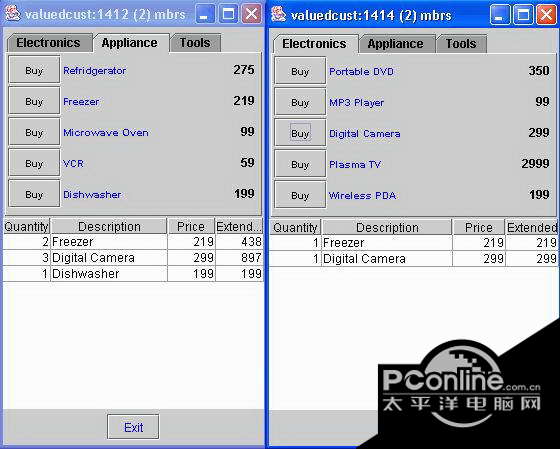This screenshot has height=449, width=560.
Task: Select Freezer row in 1412 cart table
Action: click(x=133, y=242)
